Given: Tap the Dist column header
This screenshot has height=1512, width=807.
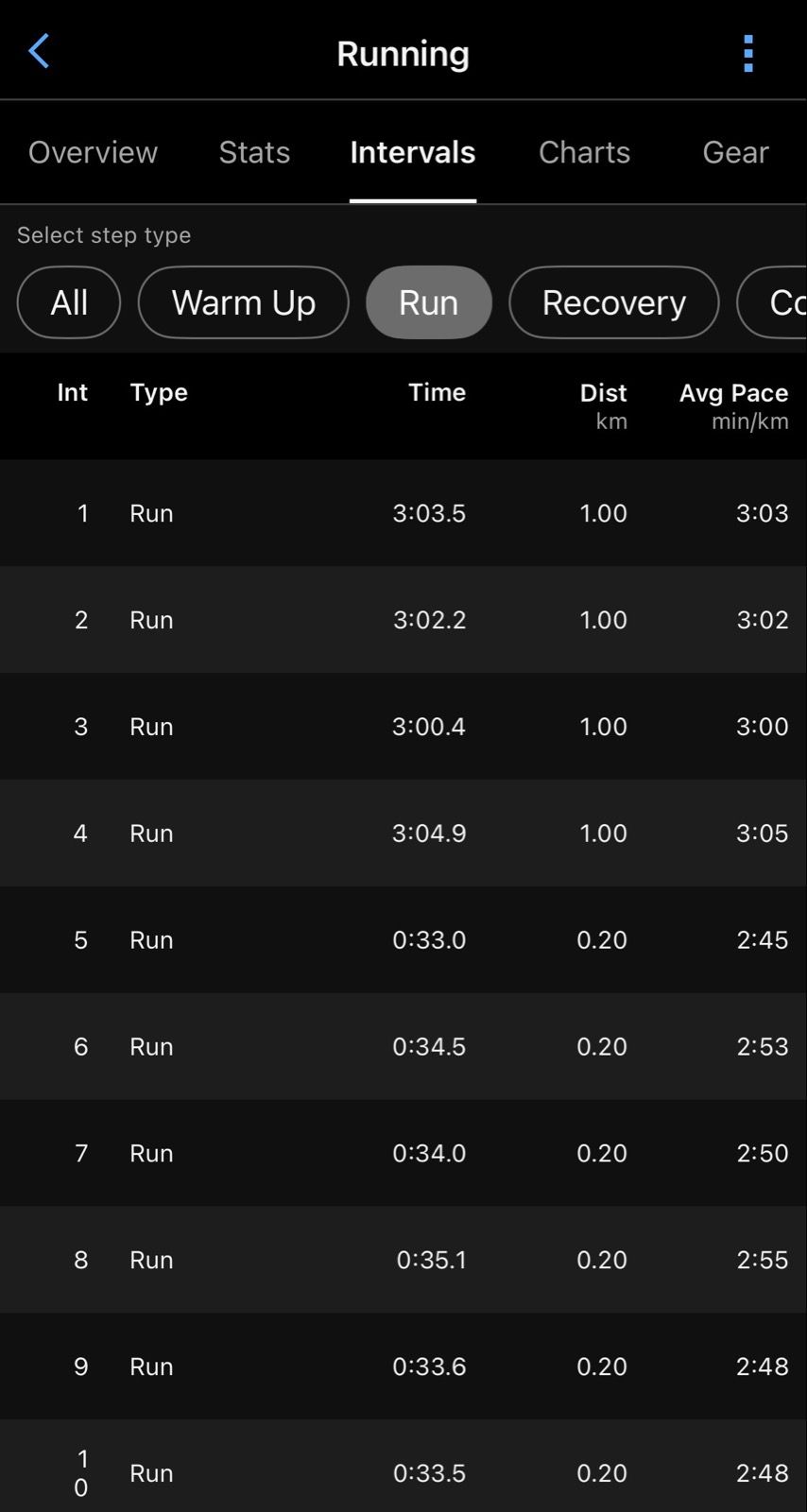Looking at the screenshot, I should click(x=603, y=393).
